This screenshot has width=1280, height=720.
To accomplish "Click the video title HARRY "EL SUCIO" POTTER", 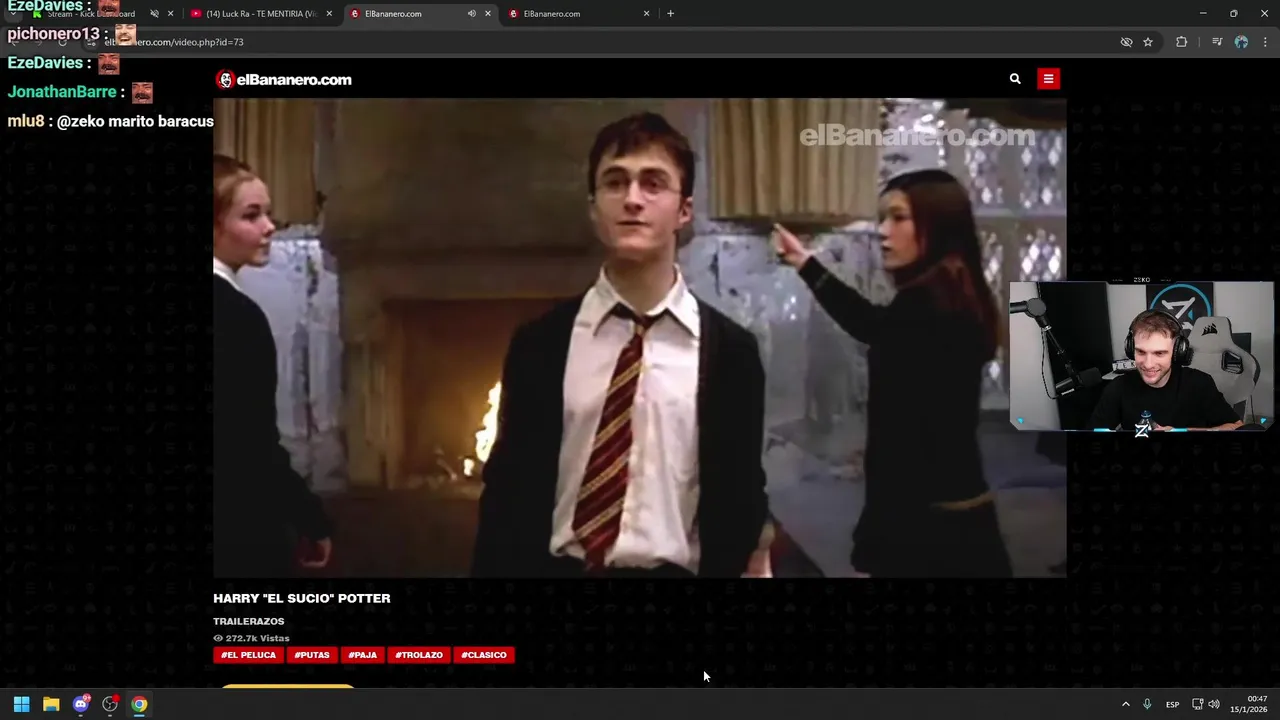I will coord(302,598).
